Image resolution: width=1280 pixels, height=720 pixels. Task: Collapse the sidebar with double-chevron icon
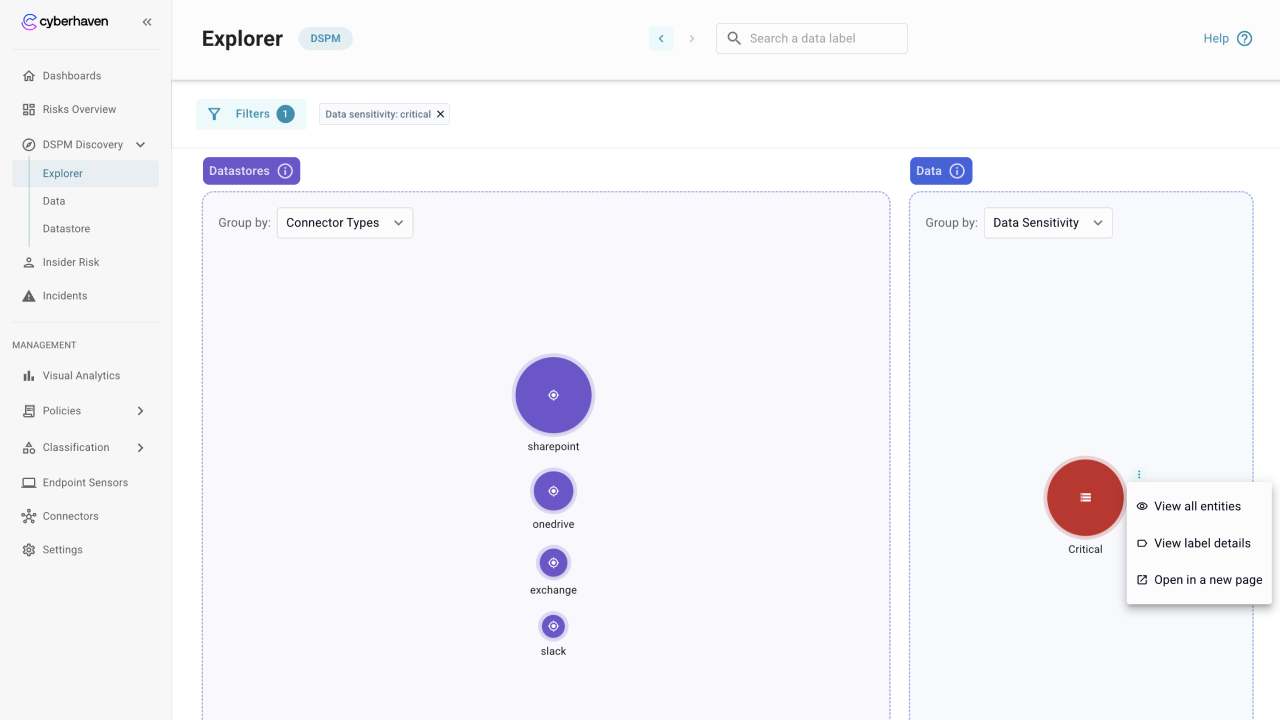[147, 22]
